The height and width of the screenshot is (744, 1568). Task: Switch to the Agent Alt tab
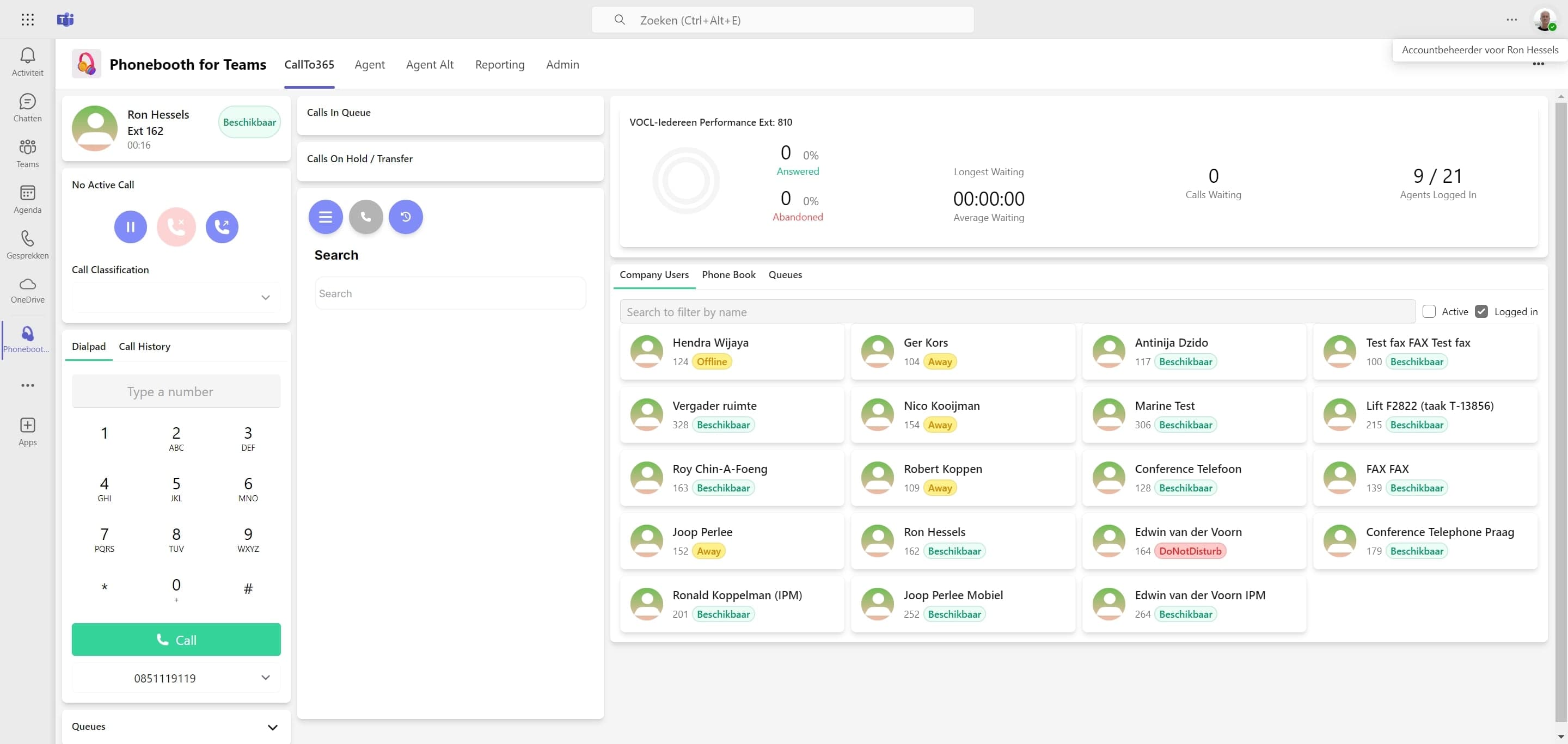(430, 64)
